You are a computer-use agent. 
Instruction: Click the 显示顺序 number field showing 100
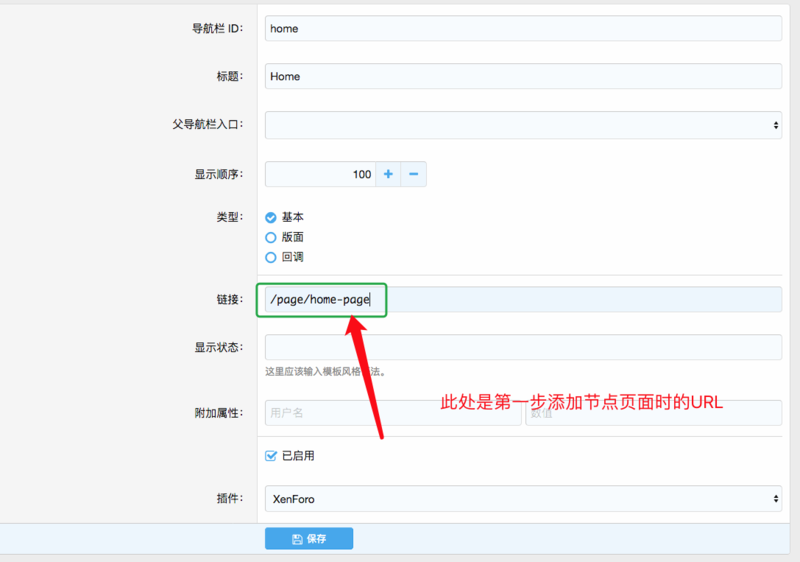pyautogui.click(x=320, y=174)
